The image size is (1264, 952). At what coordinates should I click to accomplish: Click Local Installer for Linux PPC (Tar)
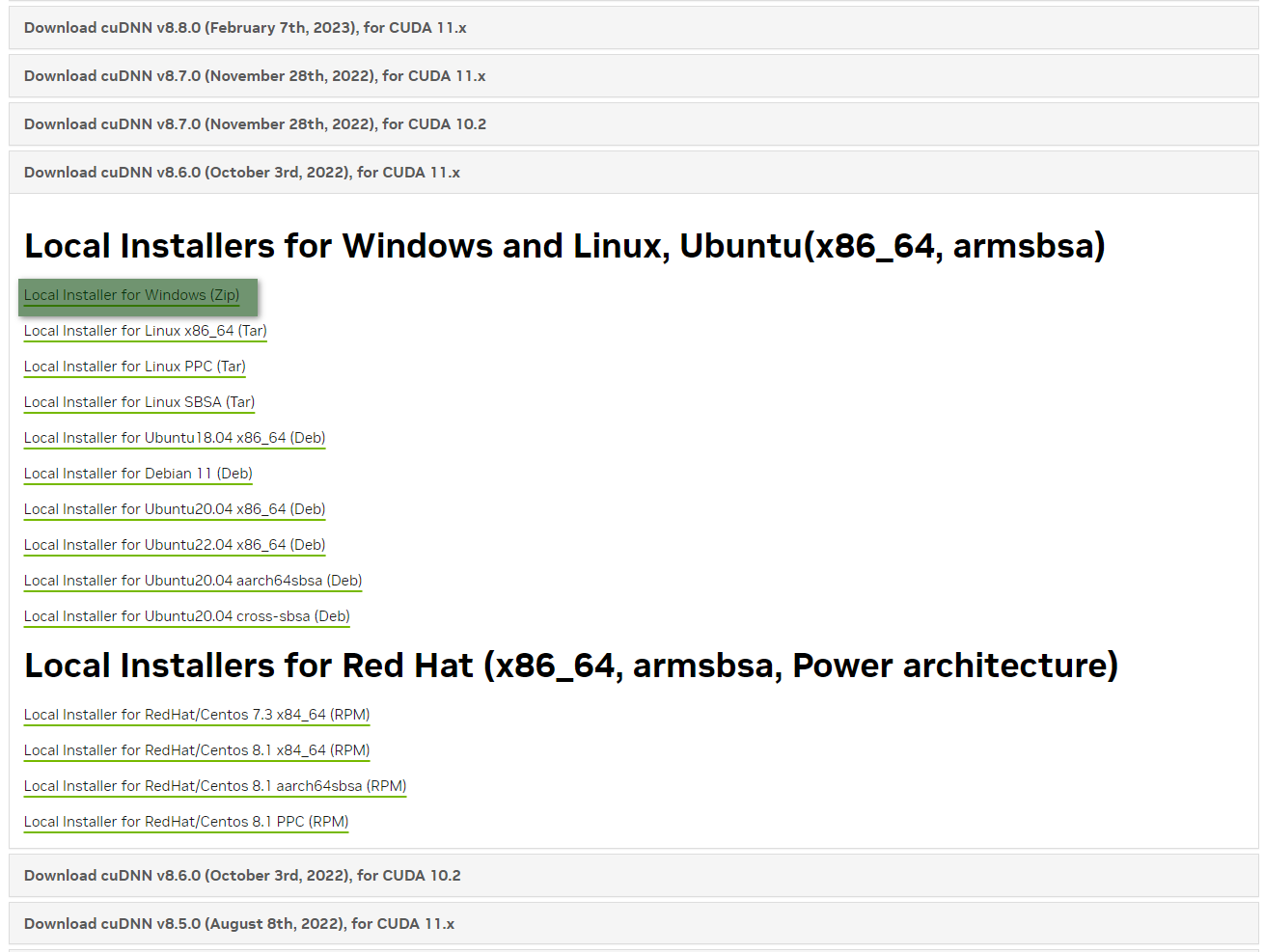[x=135, y=367]
